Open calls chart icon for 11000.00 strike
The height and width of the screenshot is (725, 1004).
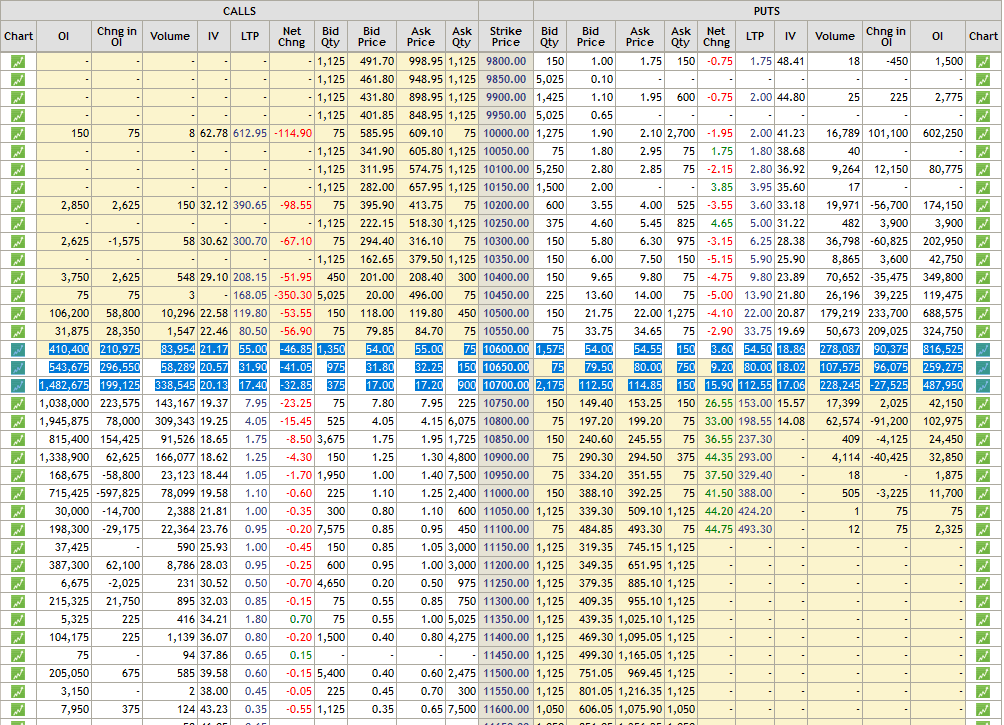coord(18,493)
